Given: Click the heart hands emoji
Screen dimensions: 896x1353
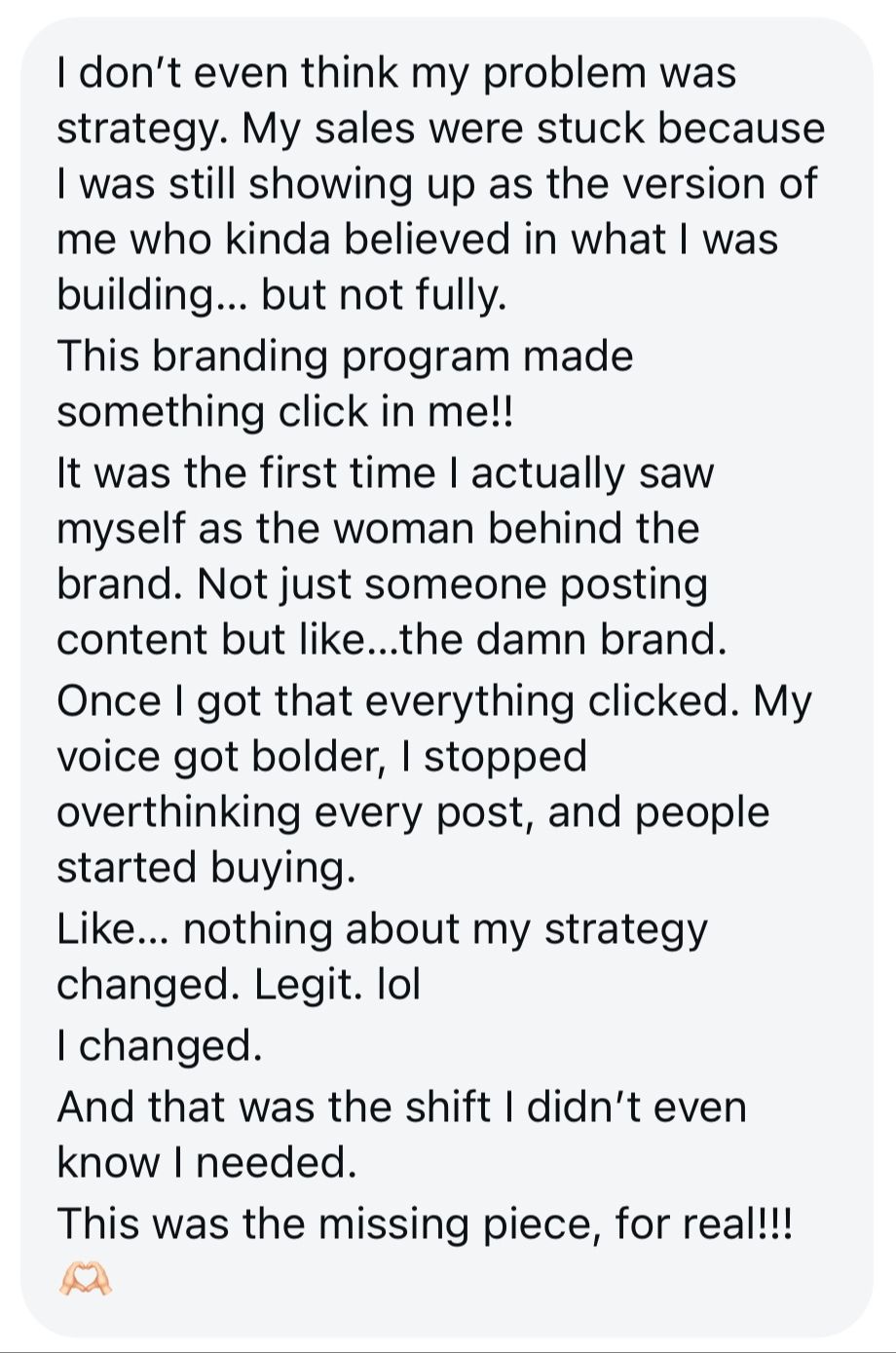Looking at the screenshot, I should click(86, 1278).
